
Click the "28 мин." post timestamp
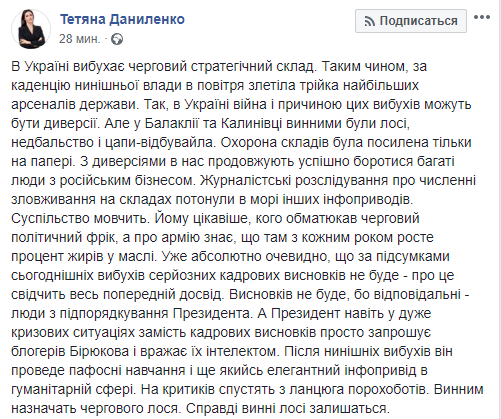pos(79,39)
